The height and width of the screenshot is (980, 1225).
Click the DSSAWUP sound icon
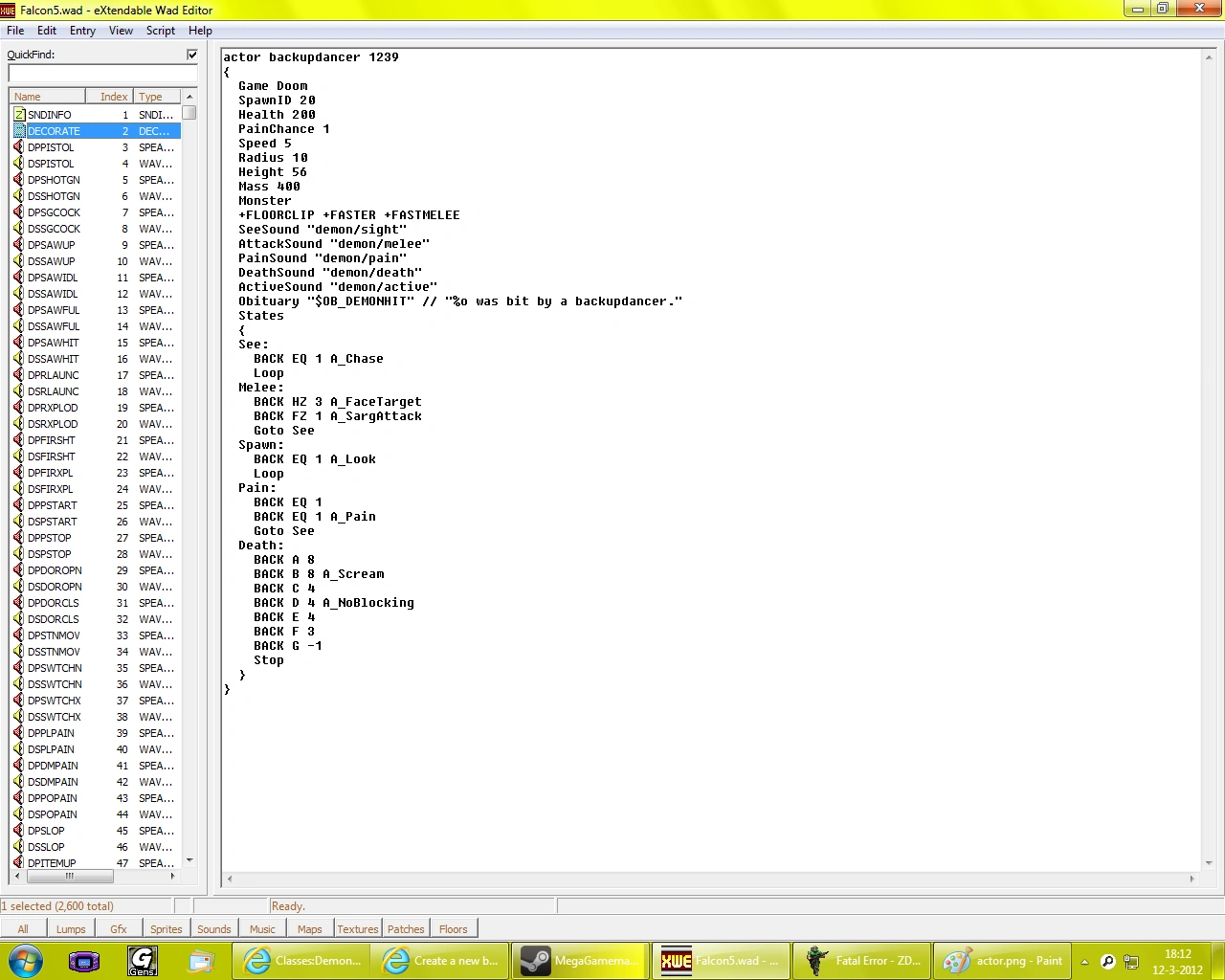(x=19, y=261)
